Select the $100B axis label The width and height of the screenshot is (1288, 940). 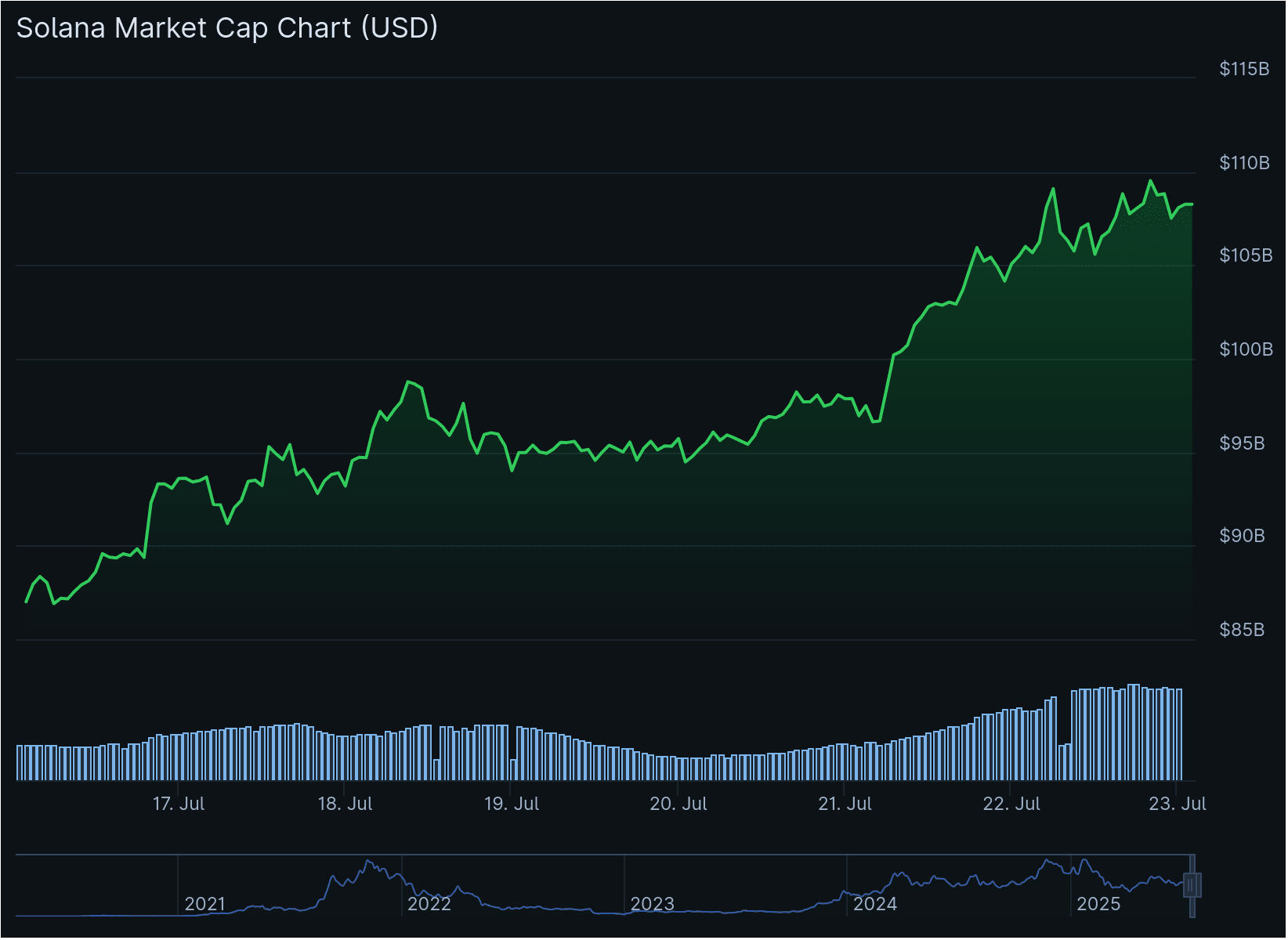tap(1246, 349)
